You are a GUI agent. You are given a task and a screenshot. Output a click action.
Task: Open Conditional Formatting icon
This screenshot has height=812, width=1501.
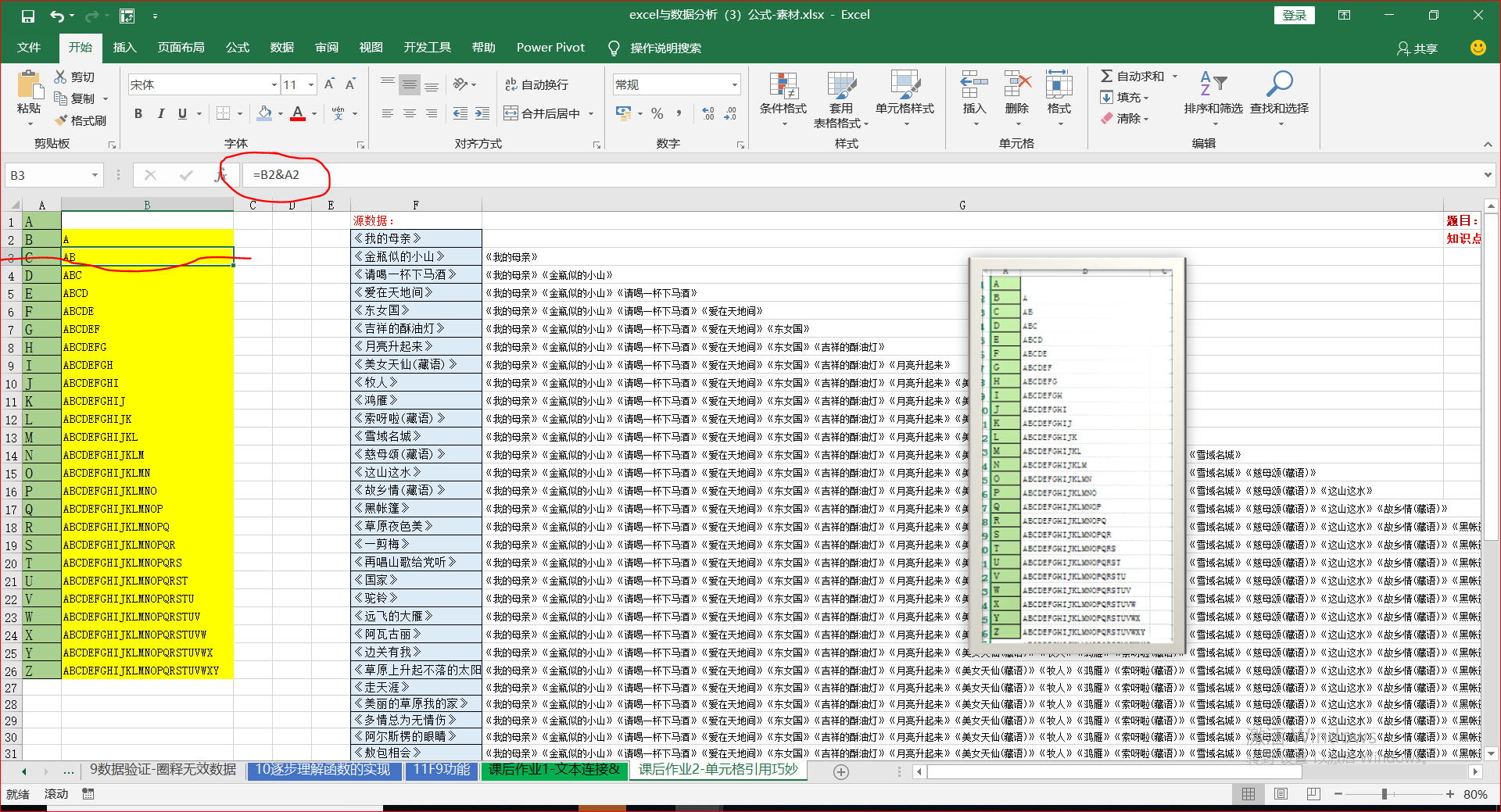coord(783,85)
